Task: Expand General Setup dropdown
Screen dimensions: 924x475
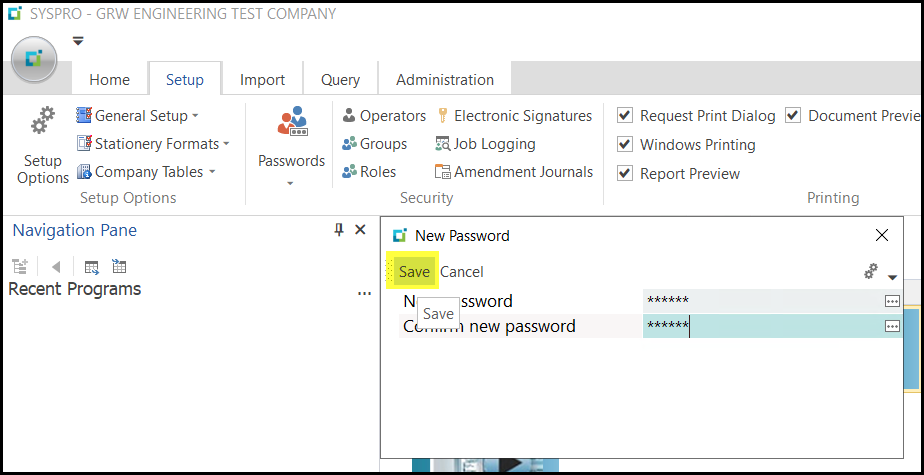Action: pyautogui.click(x=138, y=116)
